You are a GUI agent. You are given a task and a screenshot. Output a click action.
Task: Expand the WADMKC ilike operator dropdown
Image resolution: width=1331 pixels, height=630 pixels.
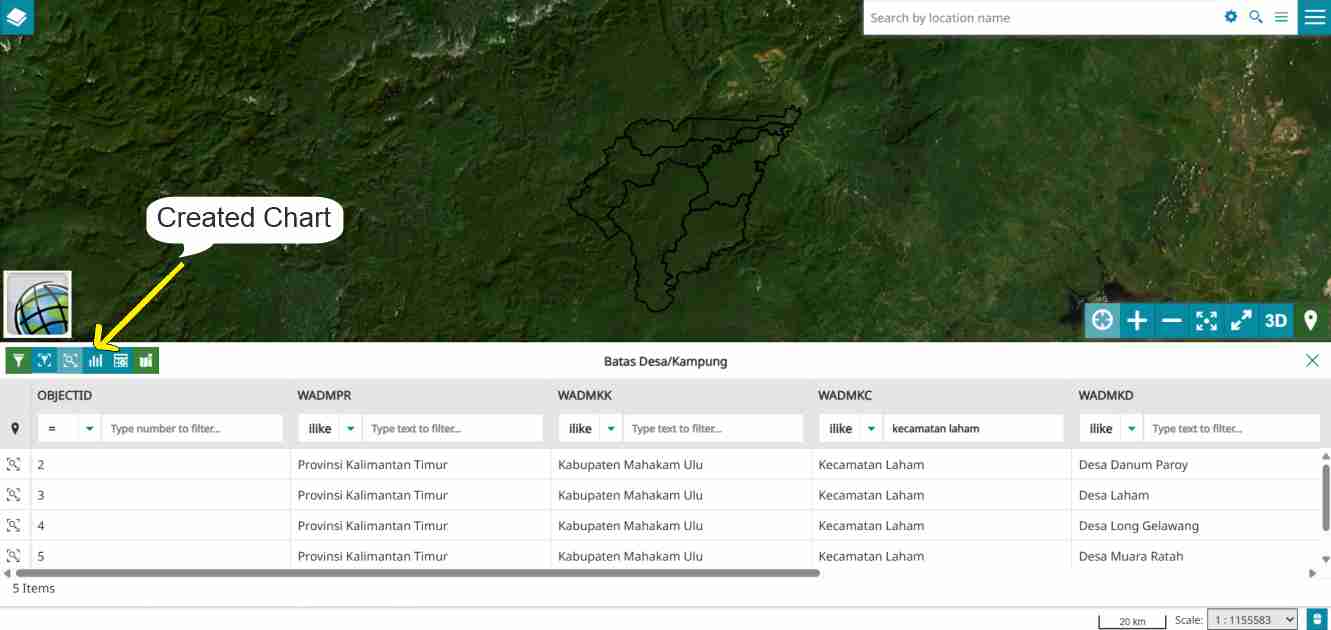click(x=871, y=429)
